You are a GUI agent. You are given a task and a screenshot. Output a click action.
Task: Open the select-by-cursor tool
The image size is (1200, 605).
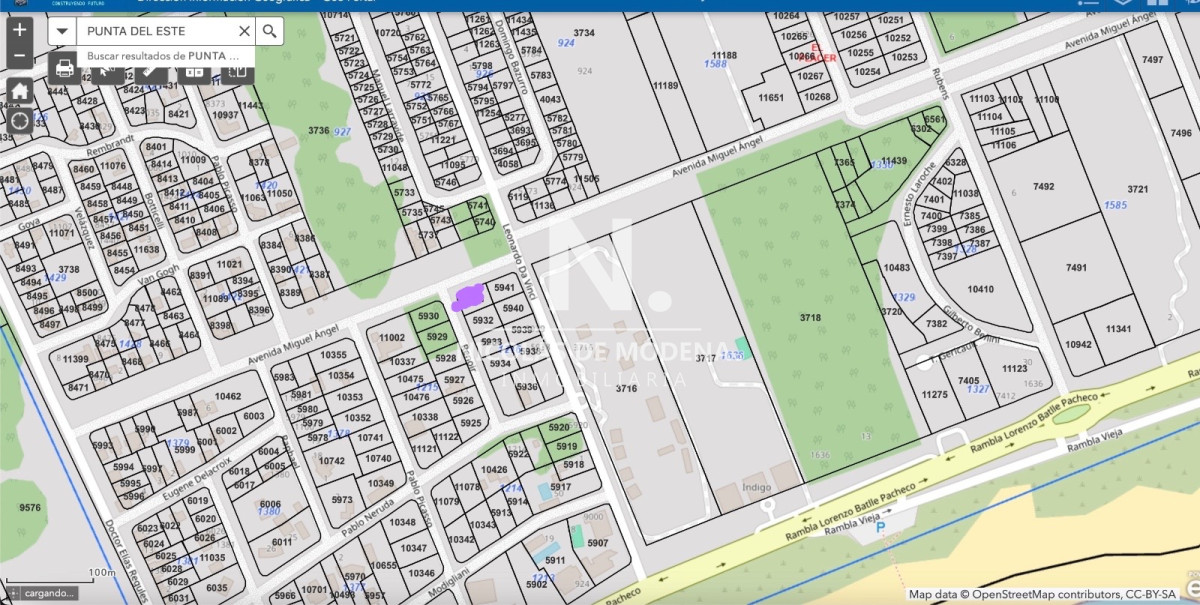[108, 72]
